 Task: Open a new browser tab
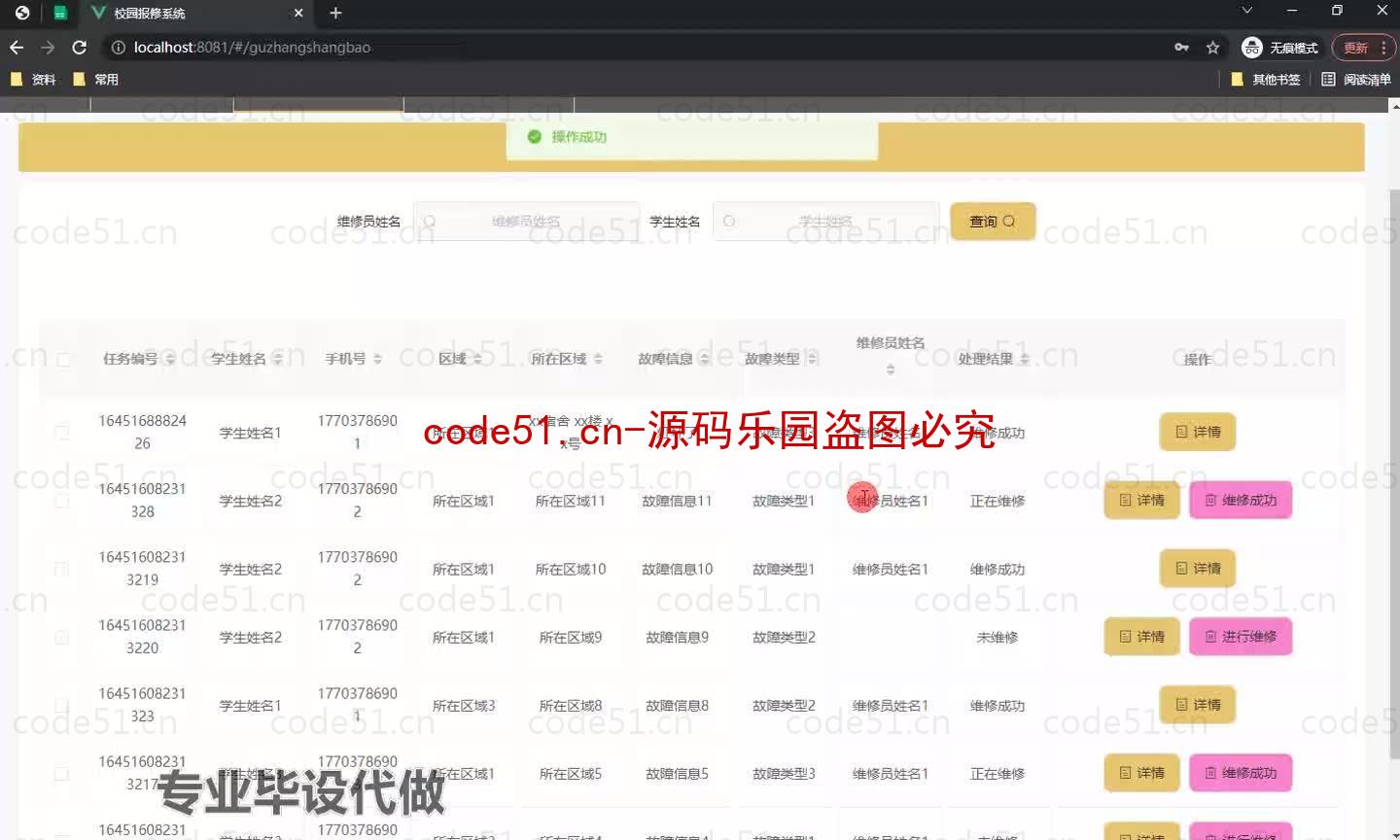335,13
